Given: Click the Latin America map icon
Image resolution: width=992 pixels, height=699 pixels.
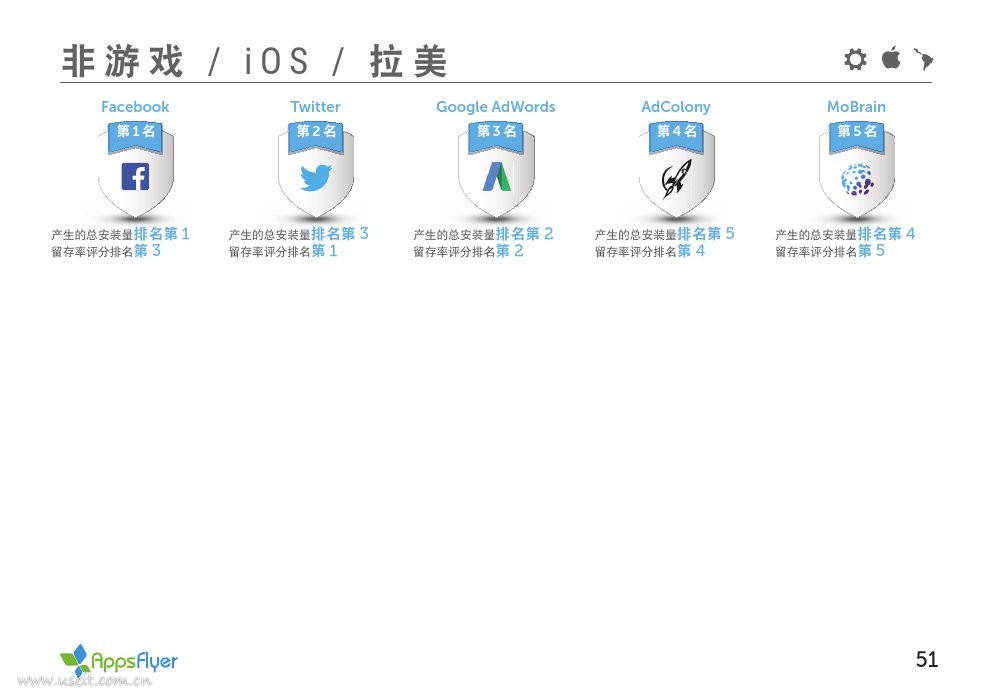Looking at the screenshot, I should (924, 59).
